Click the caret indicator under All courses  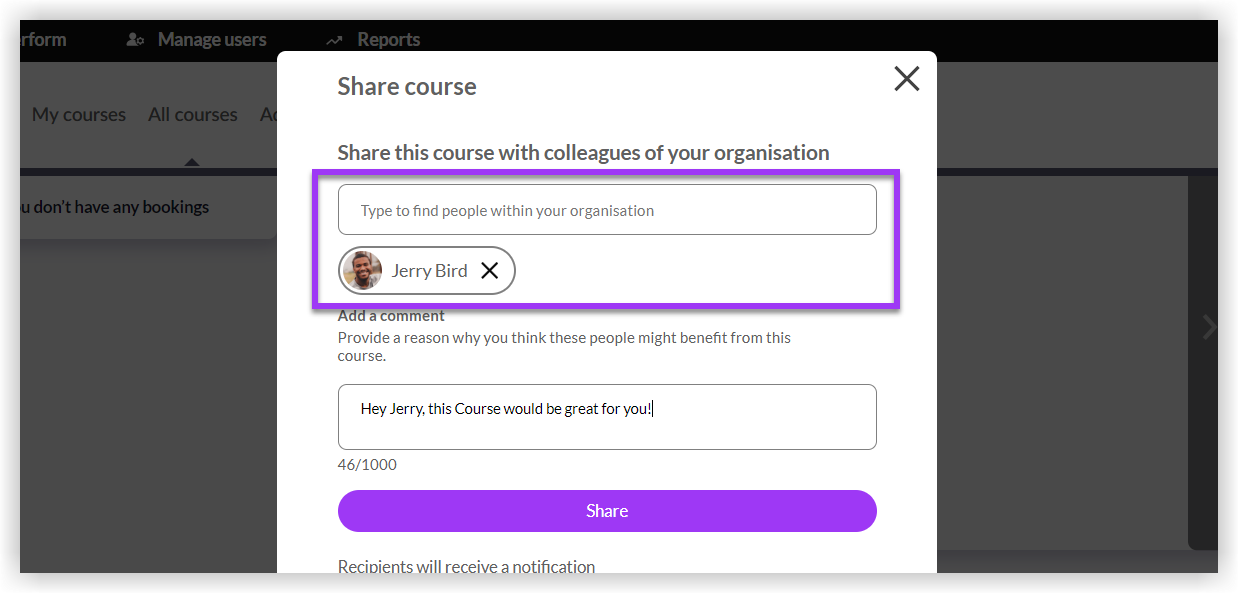click(191, 160)
